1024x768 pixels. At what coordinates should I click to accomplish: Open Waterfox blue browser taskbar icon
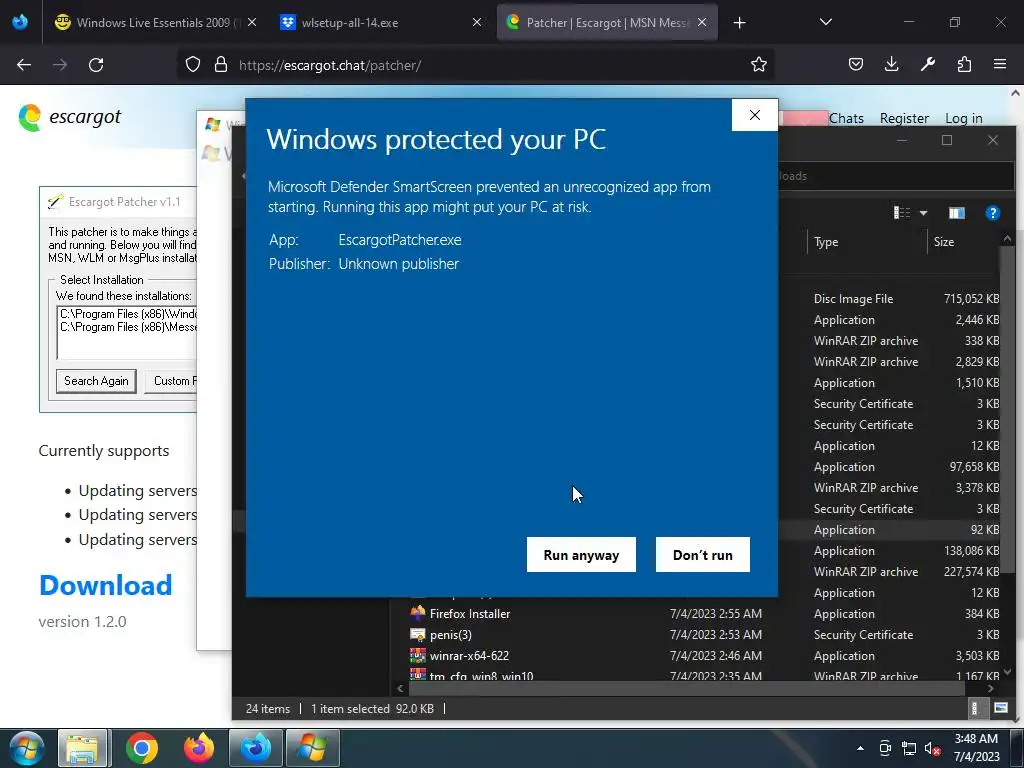coord(255,748)
